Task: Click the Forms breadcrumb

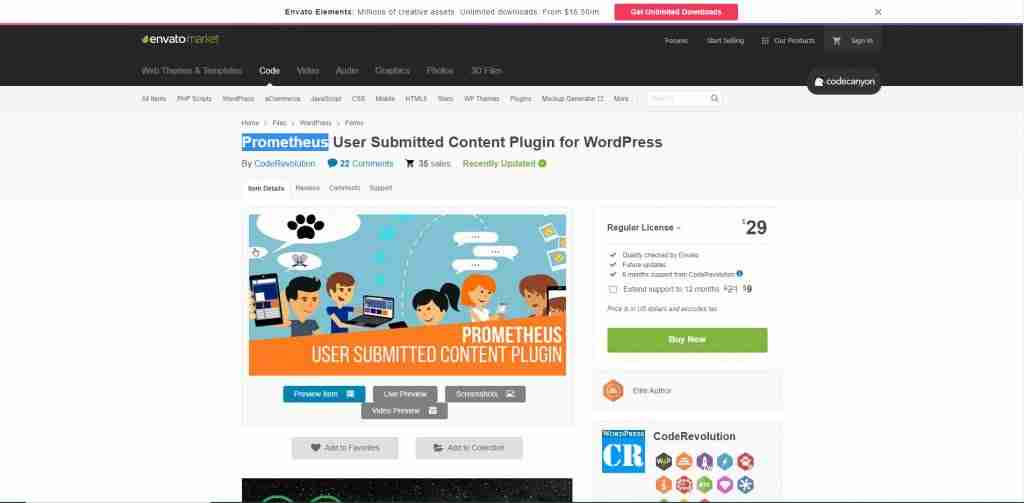Action: coord(354,123)
